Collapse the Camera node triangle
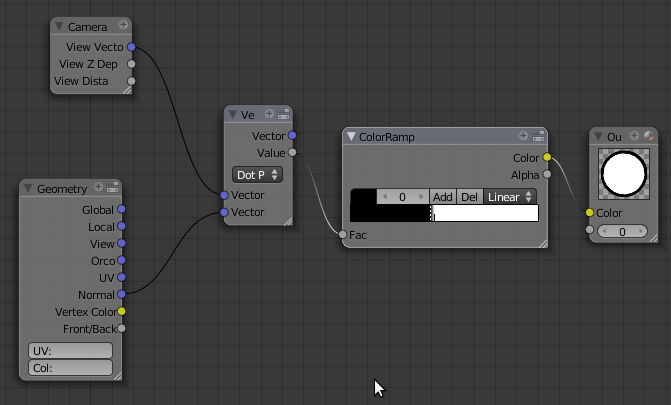671x405 pixels. coord(59,27)
